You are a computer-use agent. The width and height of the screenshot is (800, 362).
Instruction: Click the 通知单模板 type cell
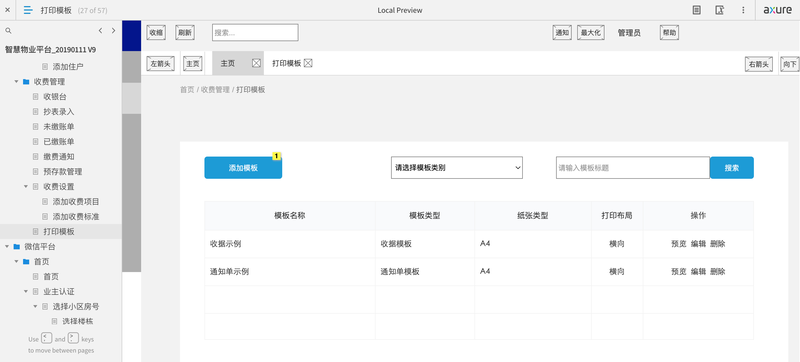(x=424, y=272)
